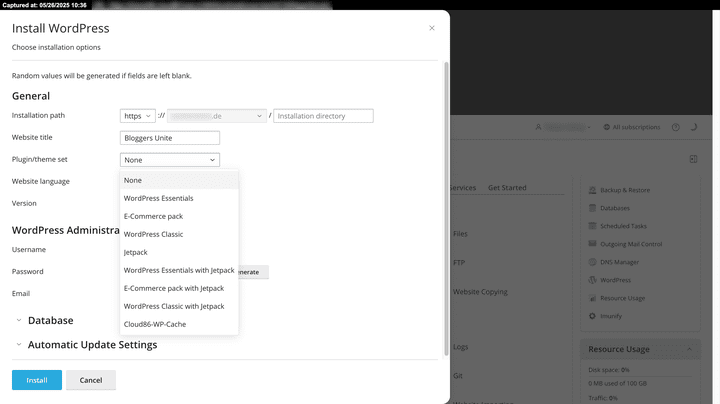Click the Cancel button
The height and width of the screenshot is (404, 720).
(91, 380)
